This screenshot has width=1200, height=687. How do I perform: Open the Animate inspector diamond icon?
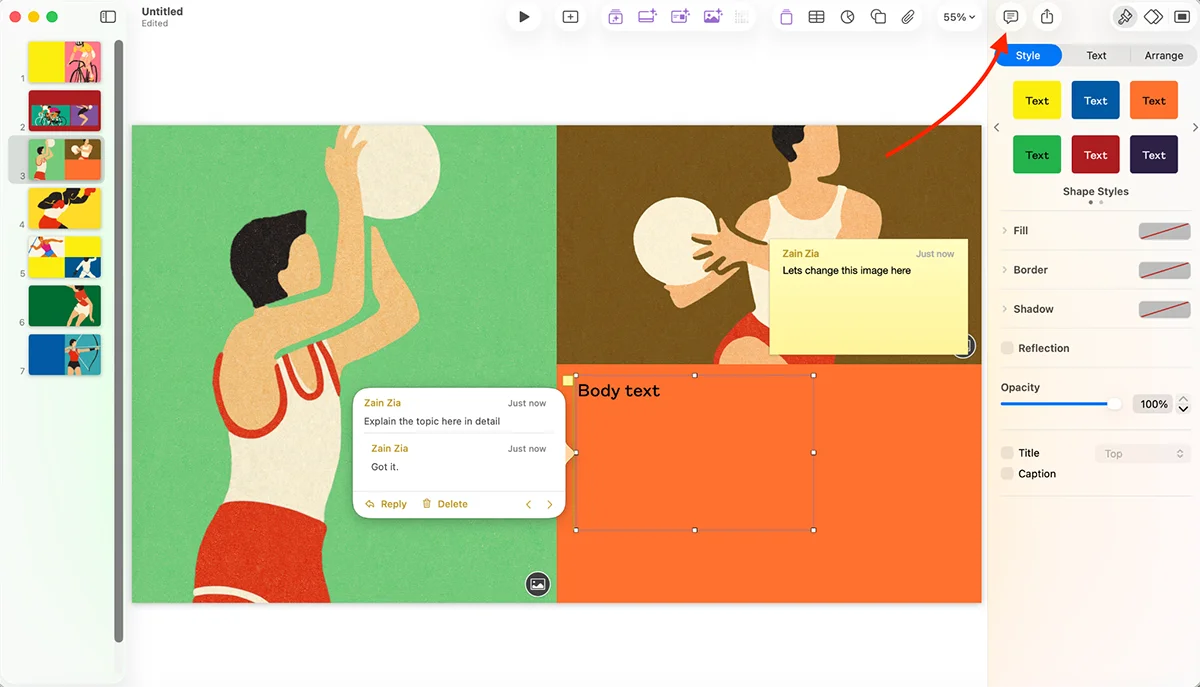(1153, 17)
